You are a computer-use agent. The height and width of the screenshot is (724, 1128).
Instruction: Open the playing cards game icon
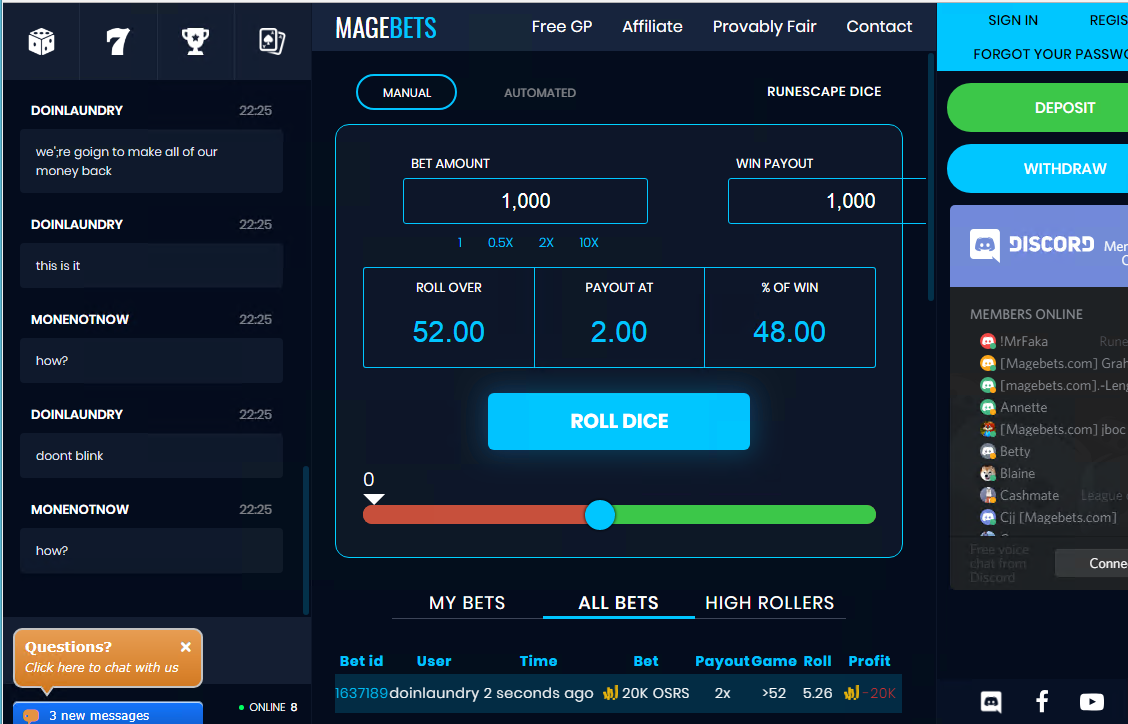(x=272, y=42)
